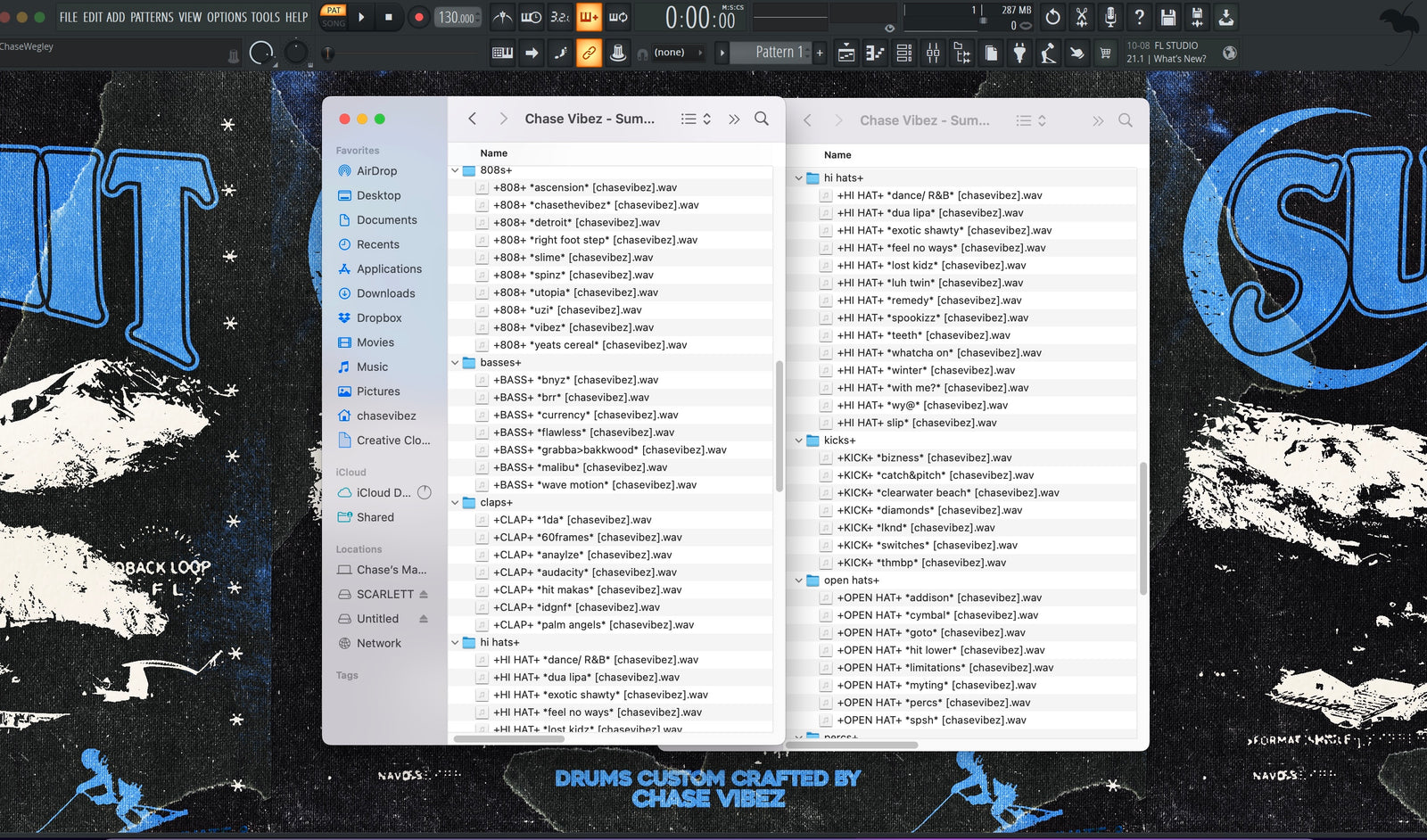
Task: Start playback in FL Studio
Action: click(x=361, y=17)
